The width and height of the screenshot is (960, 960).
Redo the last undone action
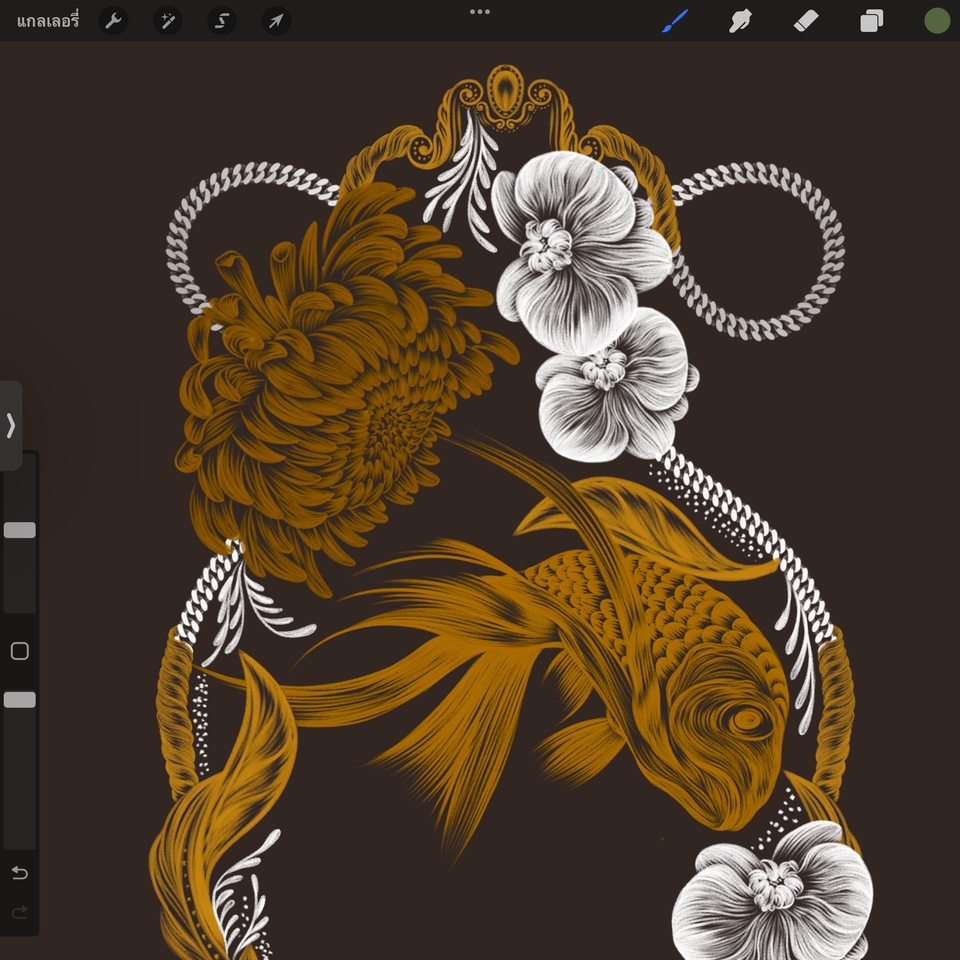(20, 912)
